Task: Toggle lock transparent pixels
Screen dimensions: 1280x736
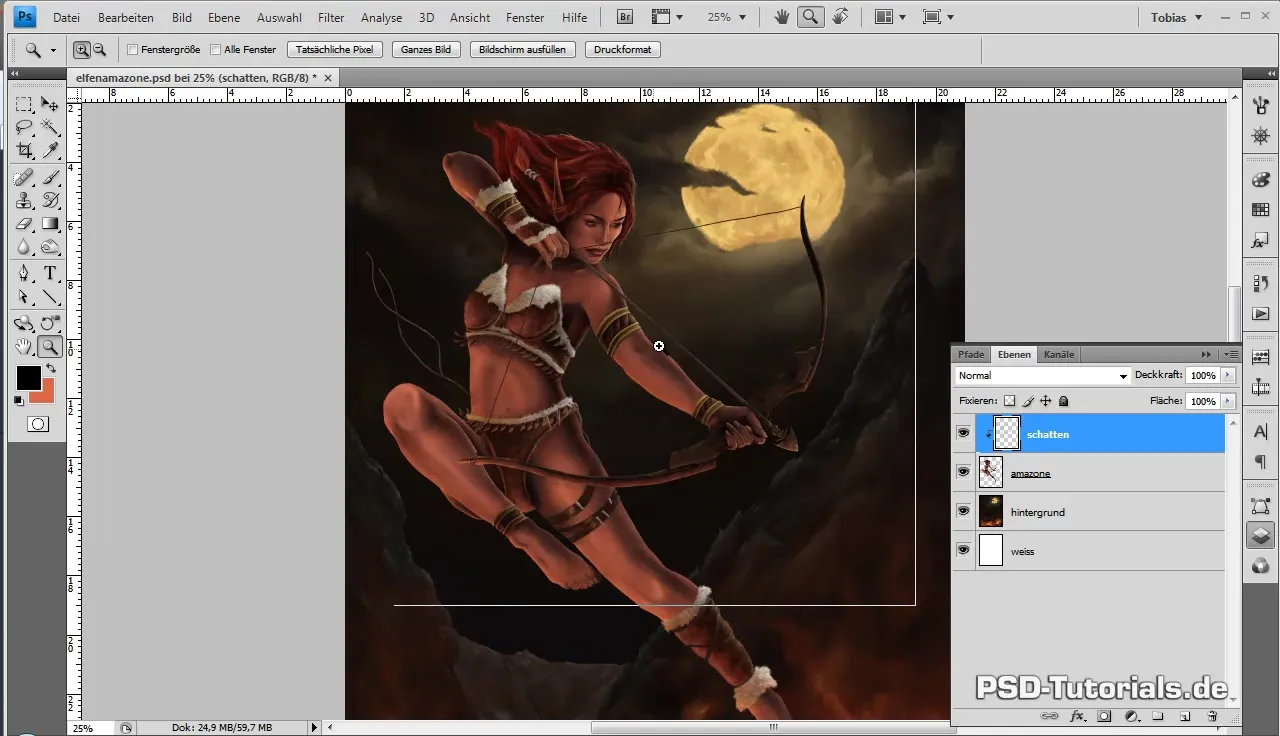Action: coord(1009,401)
